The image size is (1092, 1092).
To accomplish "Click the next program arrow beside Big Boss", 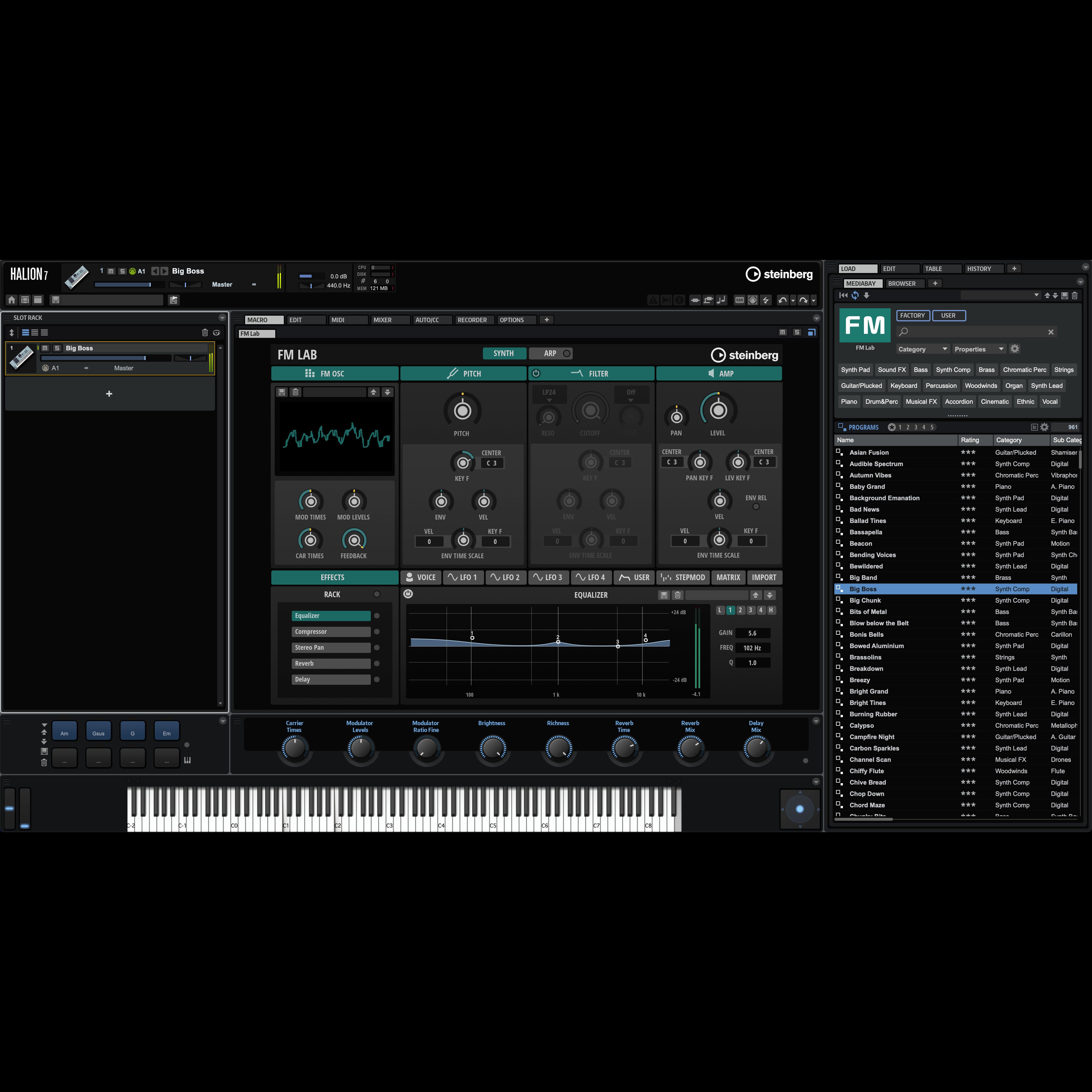I will point(164,271).
